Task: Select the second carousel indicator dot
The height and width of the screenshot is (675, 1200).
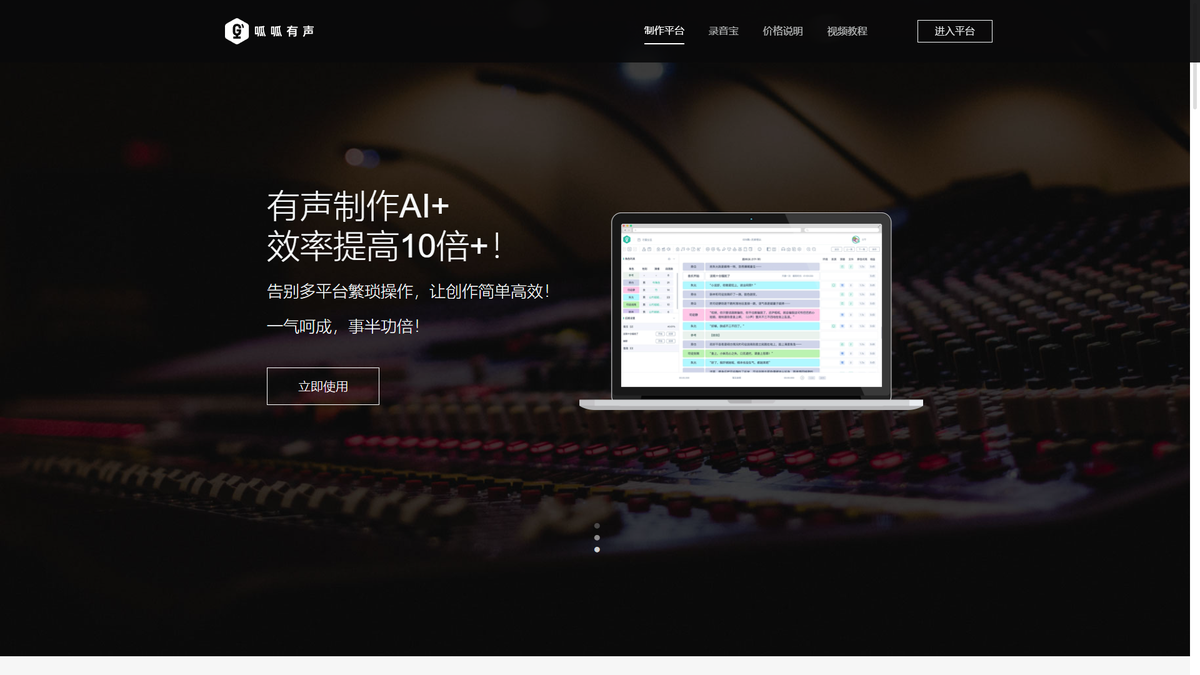Action: tap(597, 537)
